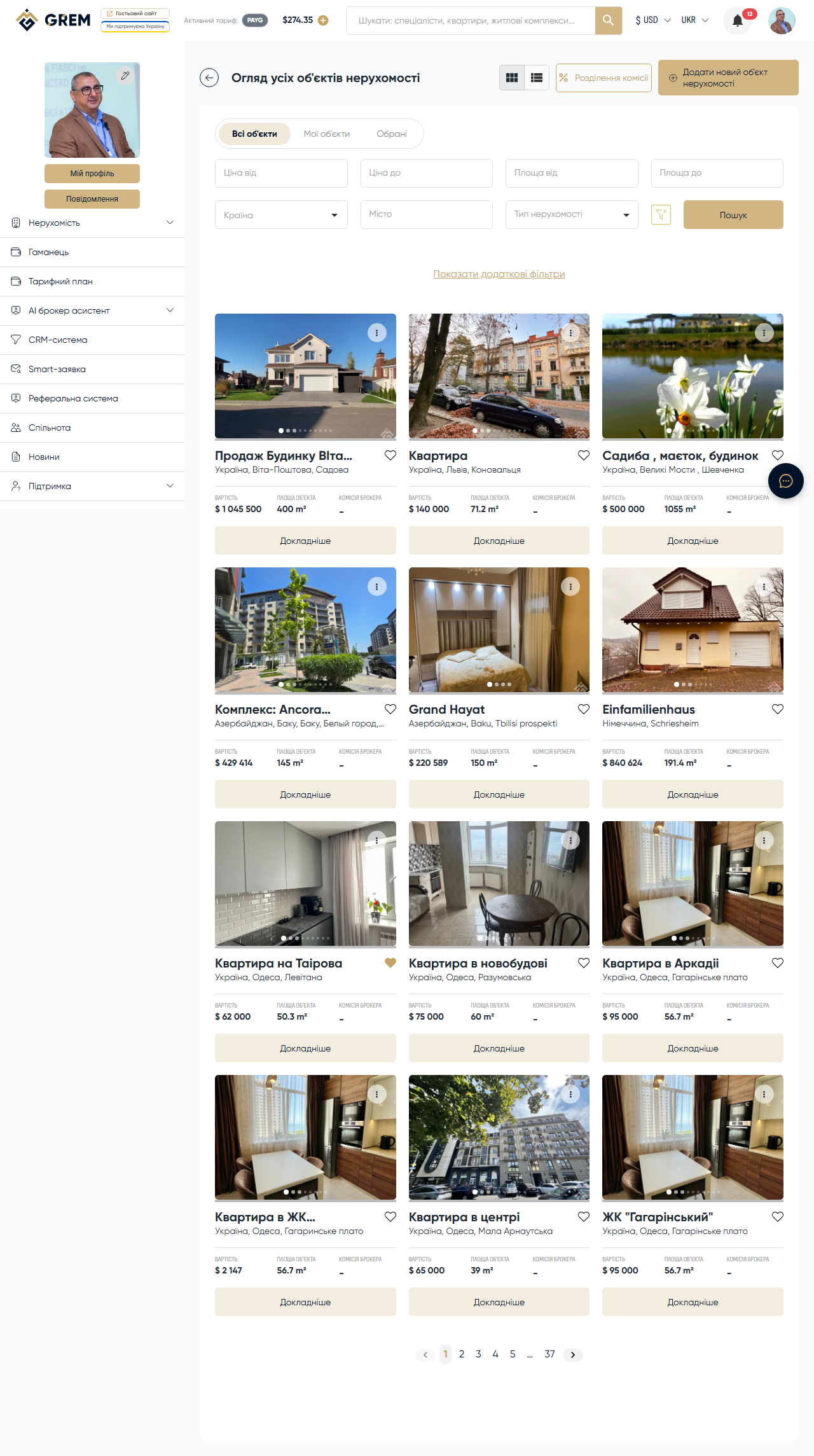Click the back arrow beside page title
Image resolution: width=814 pixels, height=1456 pixels.
pos(209,78)
